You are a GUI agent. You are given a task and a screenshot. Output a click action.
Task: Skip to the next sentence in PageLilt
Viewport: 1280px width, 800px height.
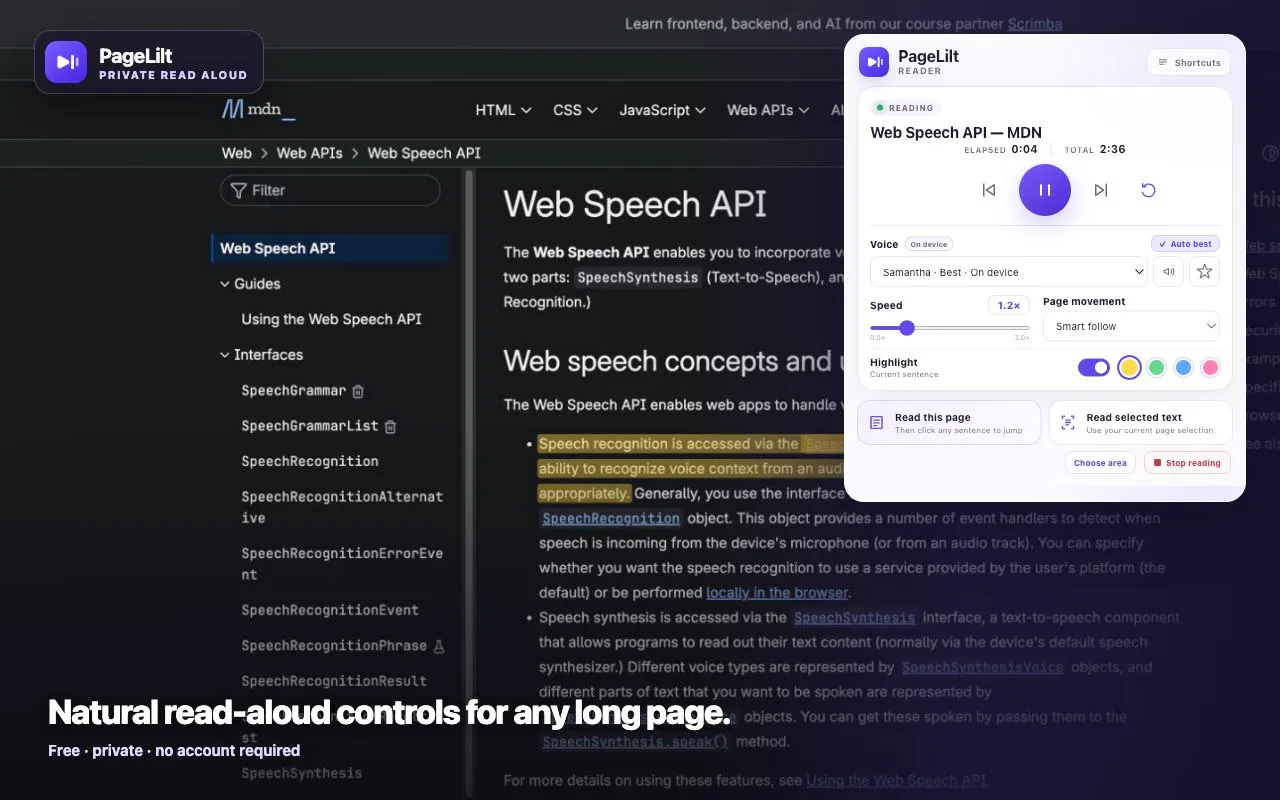click(1101, 190)
